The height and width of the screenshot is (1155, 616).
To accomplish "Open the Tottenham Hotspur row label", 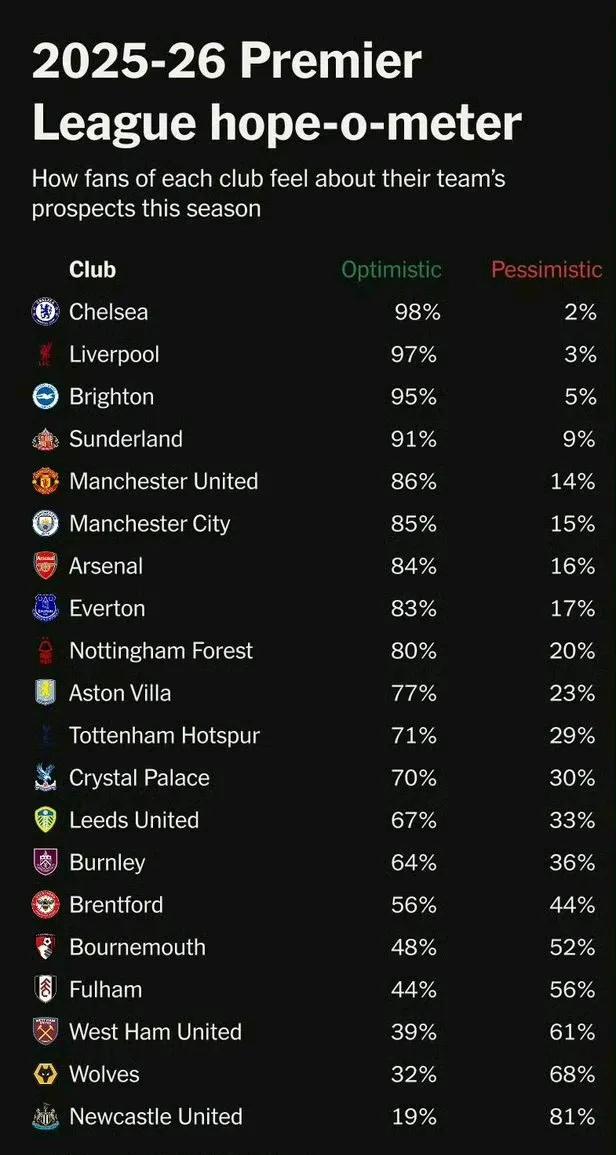I will pyautogui.click(x=164, y=736).
